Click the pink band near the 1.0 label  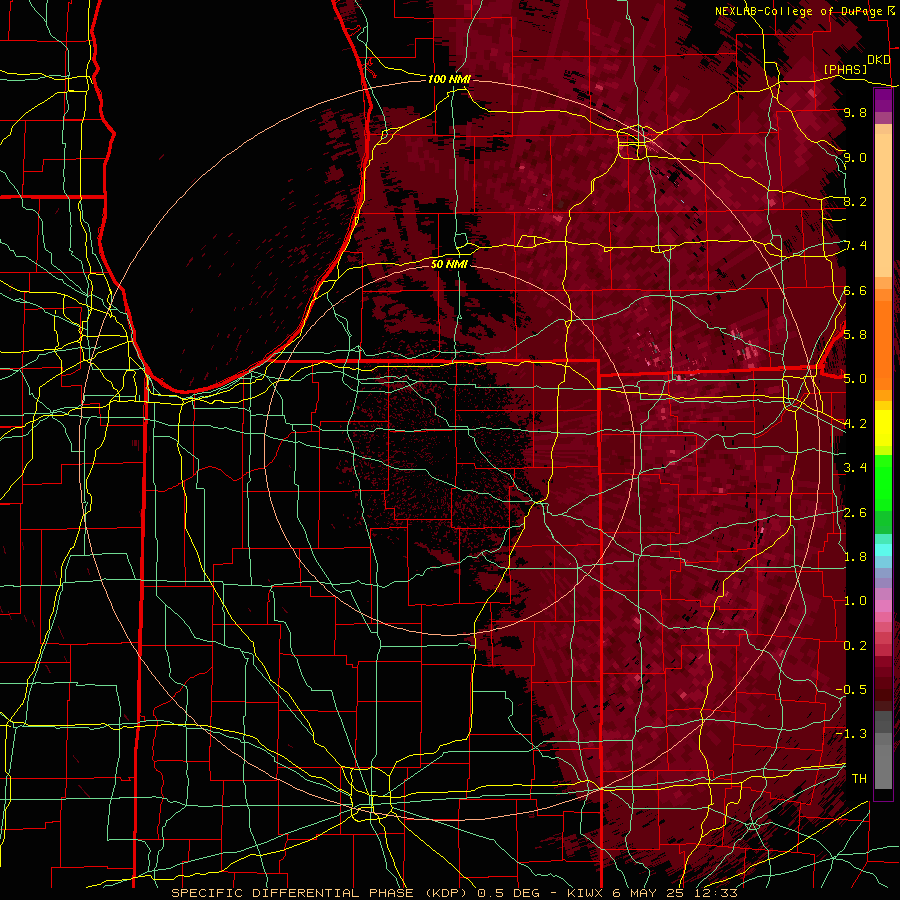coord(883,606)
